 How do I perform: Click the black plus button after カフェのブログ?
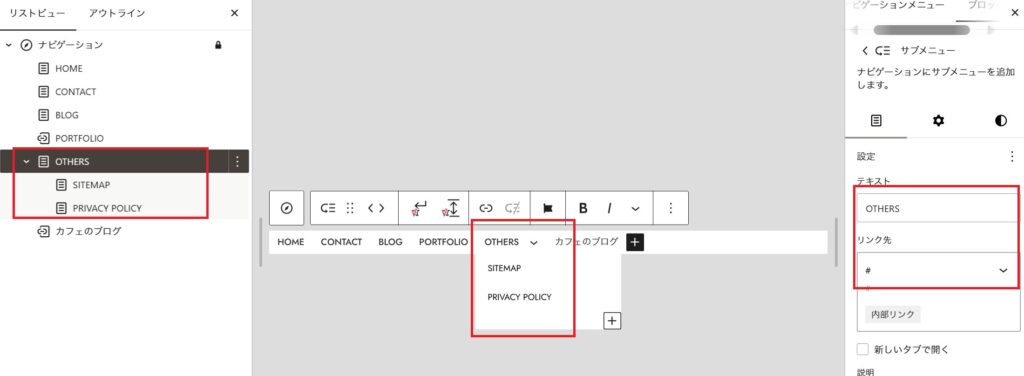635,242
